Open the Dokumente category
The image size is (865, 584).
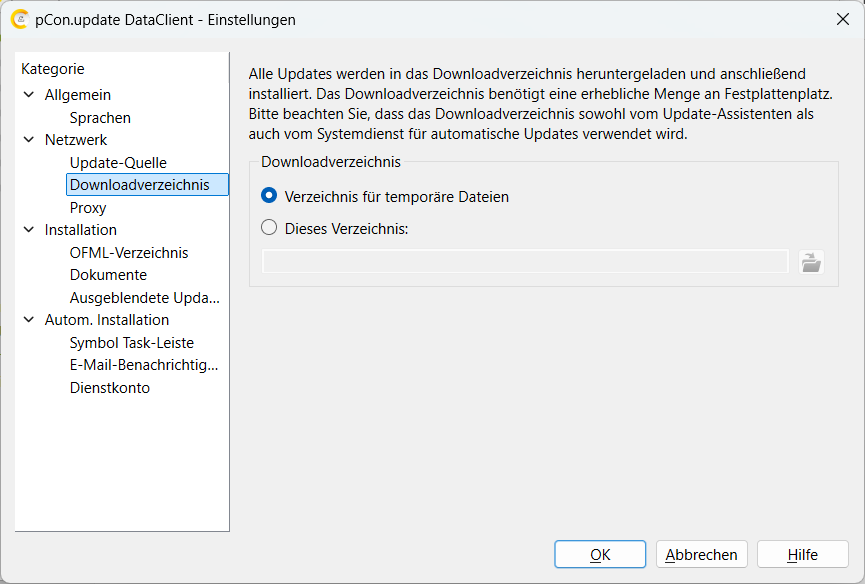[x=108, y=275]
